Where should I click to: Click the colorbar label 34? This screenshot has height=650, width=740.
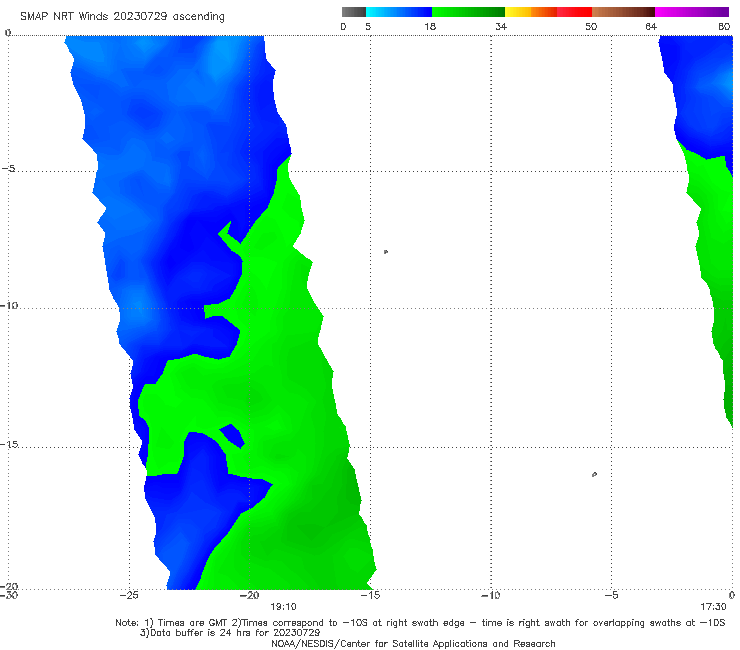pos(501,26)
